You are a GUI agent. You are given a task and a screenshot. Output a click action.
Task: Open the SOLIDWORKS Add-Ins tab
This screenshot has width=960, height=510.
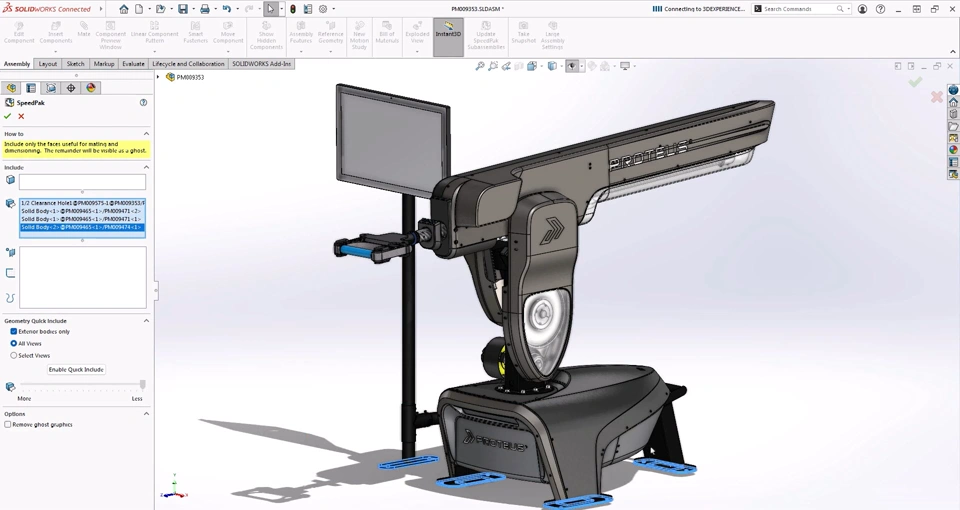coord(261,64)
